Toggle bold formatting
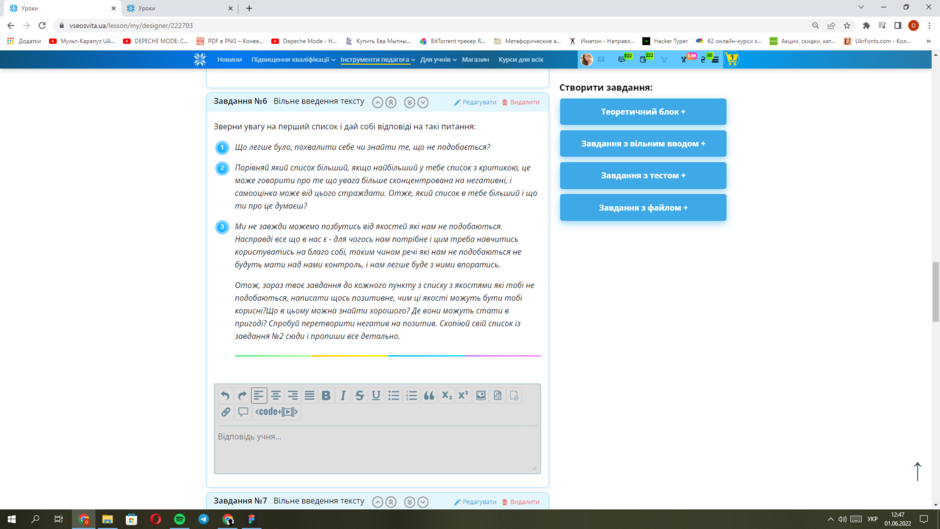Screen dimensions: 940x529 click(326, 395)
